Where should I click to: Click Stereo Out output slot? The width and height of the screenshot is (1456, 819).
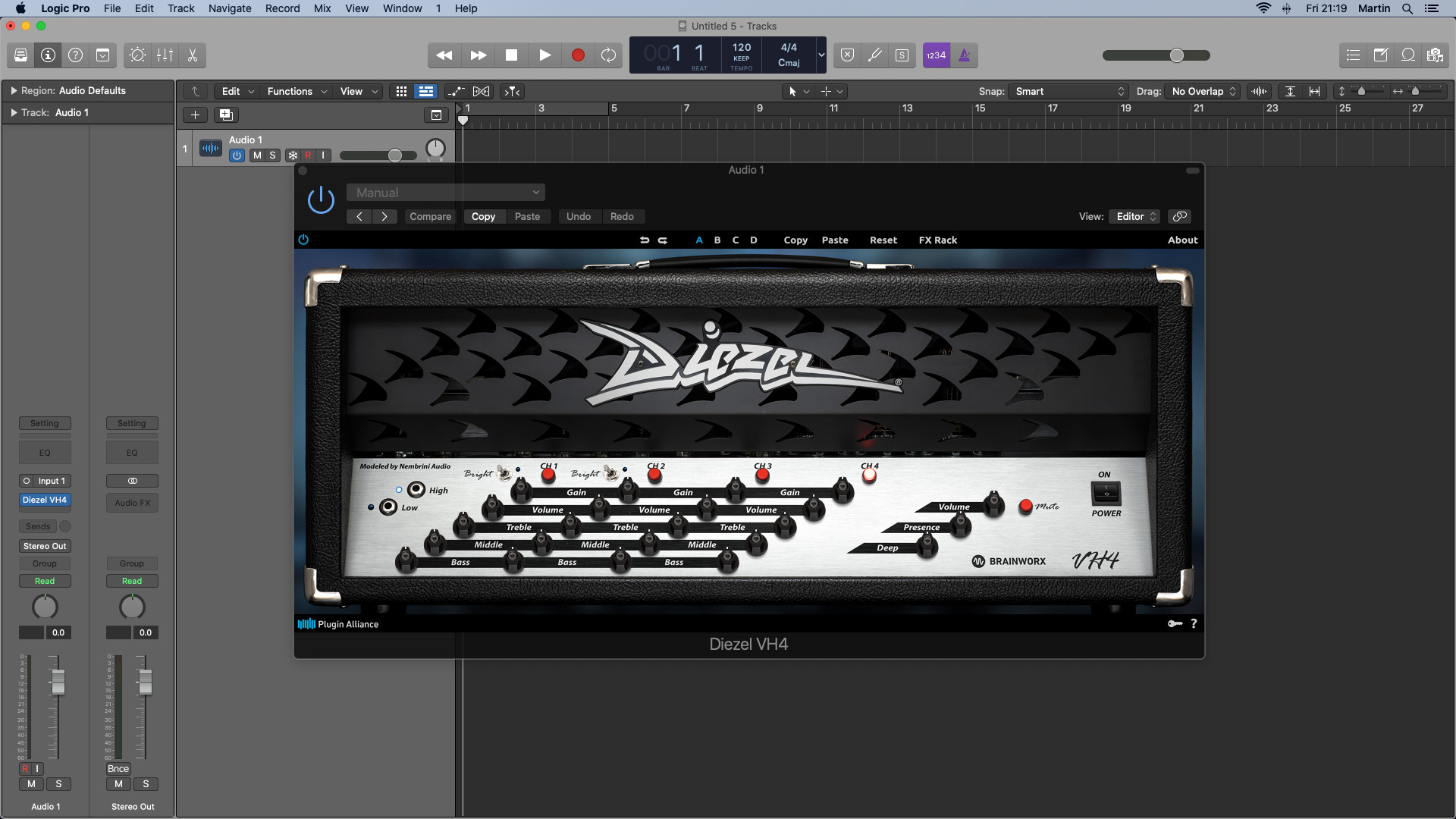[45, 546]
